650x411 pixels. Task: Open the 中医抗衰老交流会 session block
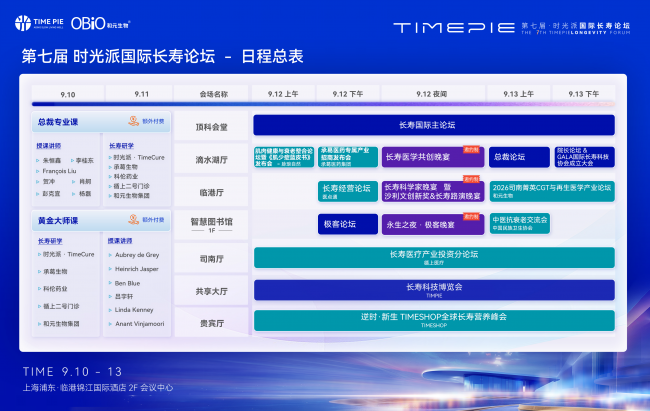519,224
